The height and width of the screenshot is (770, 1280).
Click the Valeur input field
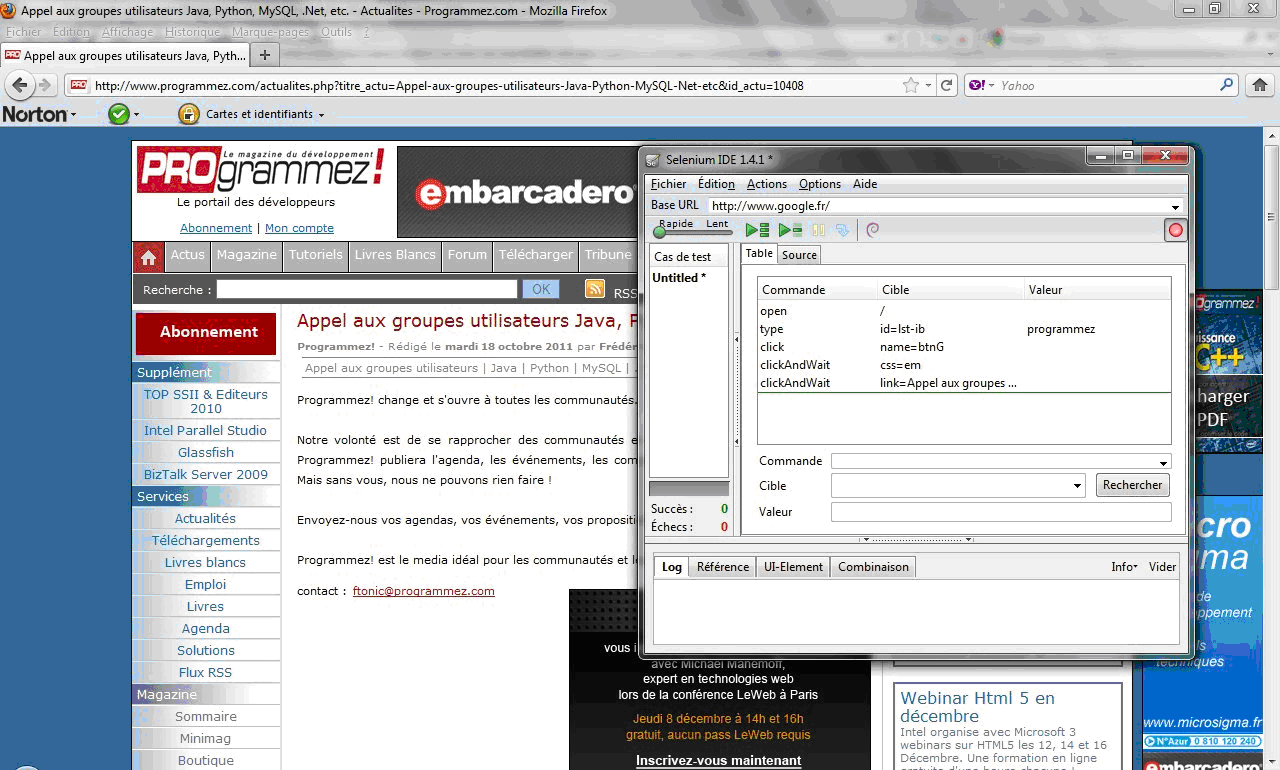1001,512
